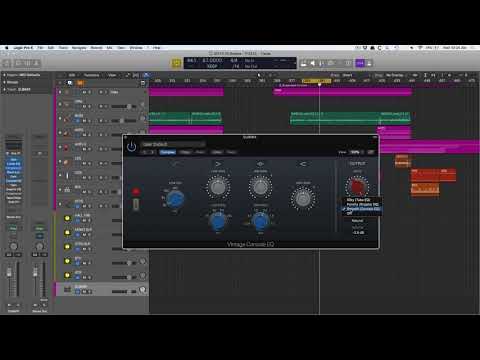This screenshot has width=480, height=360.
Task: Click the Copy button in the plugin header
Action: pyautogui.click(x=185, y=152)
